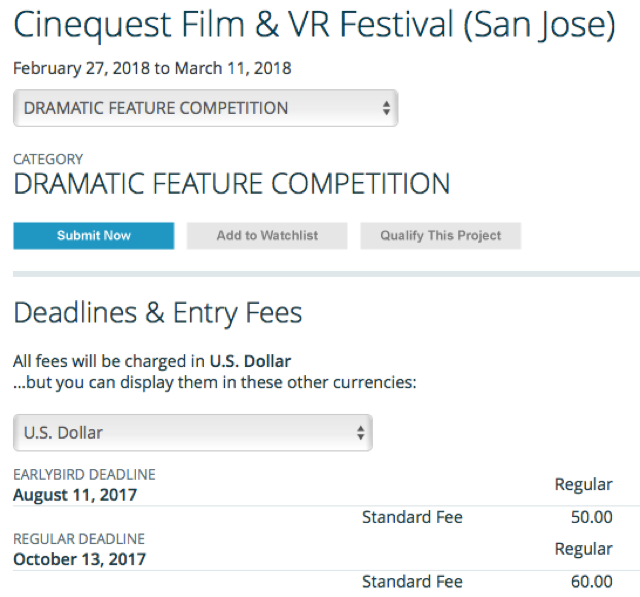The image size is (640, 597).
Task: Click the Regular Deadline label
Action: pyautogui.click(x=79, y=539)
